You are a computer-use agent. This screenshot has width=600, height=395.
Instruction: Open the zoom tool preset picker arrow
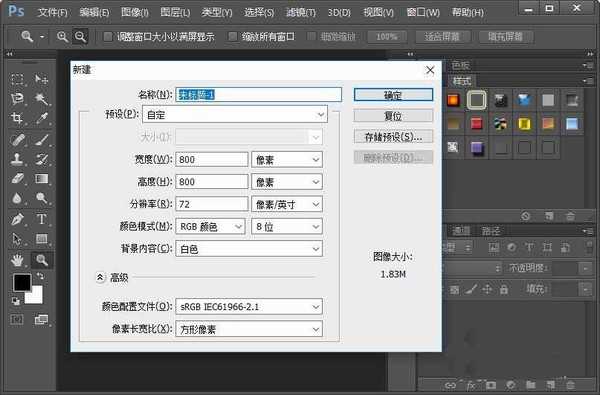coord(42,37)
